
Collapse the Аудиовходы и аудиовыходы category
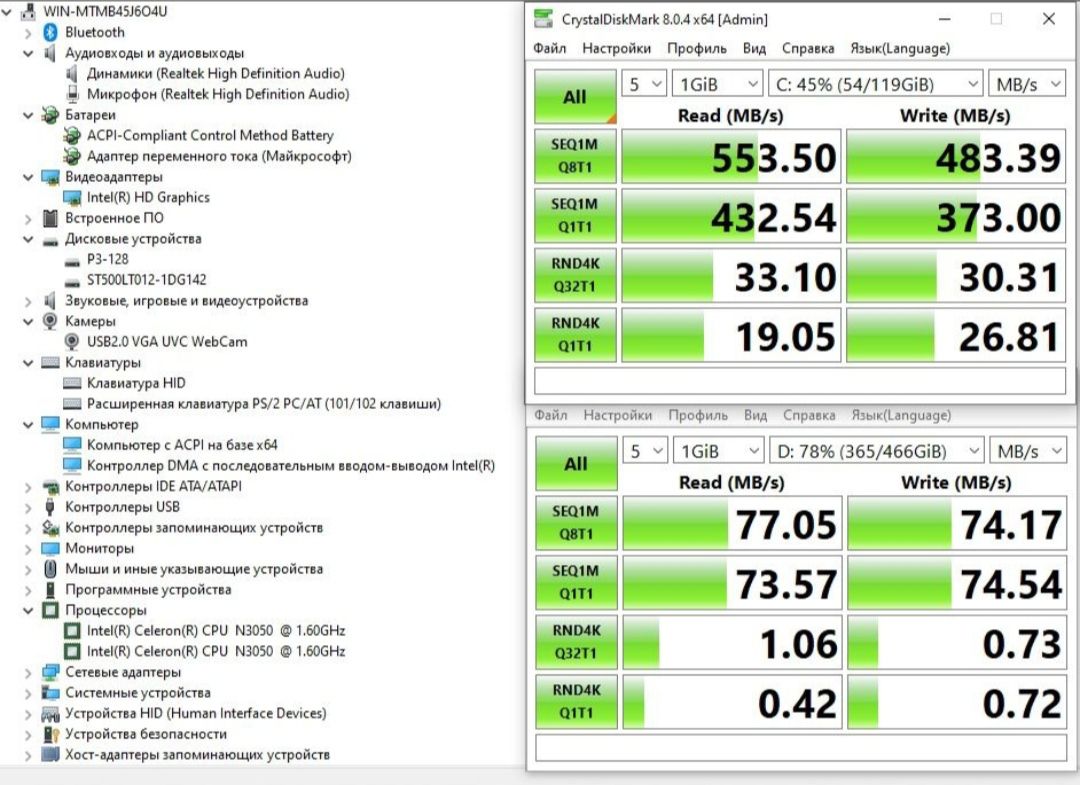click(x=28, y=53)
